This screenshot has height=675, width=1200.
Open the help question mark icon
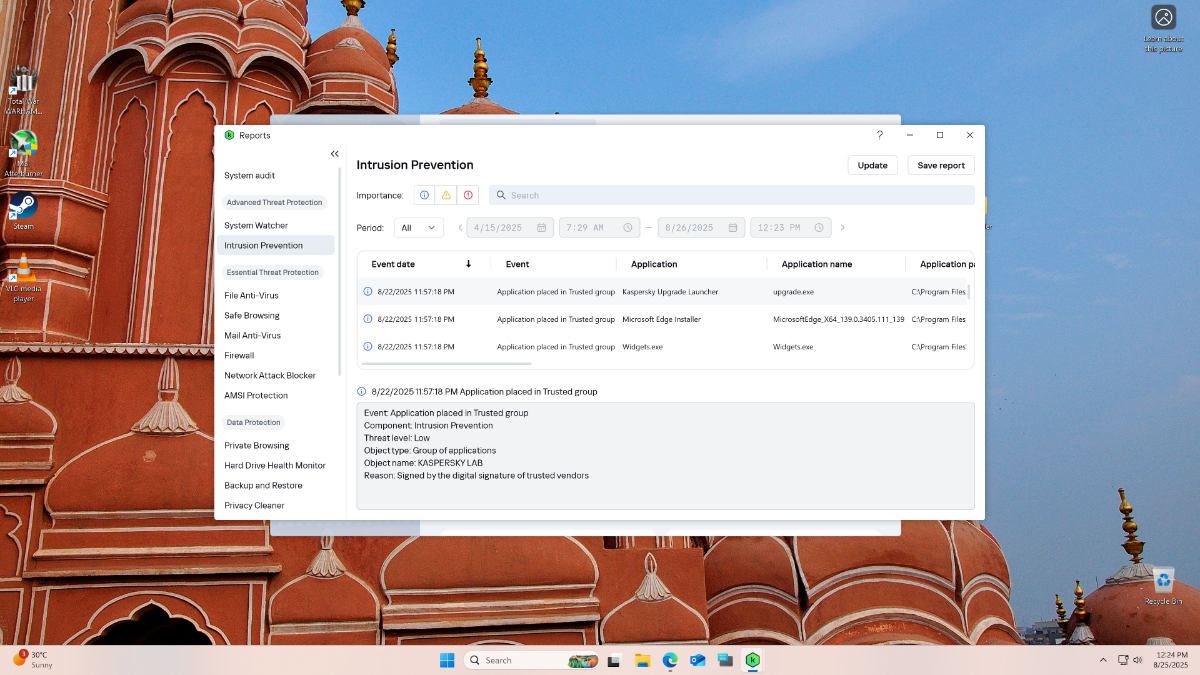880,135
